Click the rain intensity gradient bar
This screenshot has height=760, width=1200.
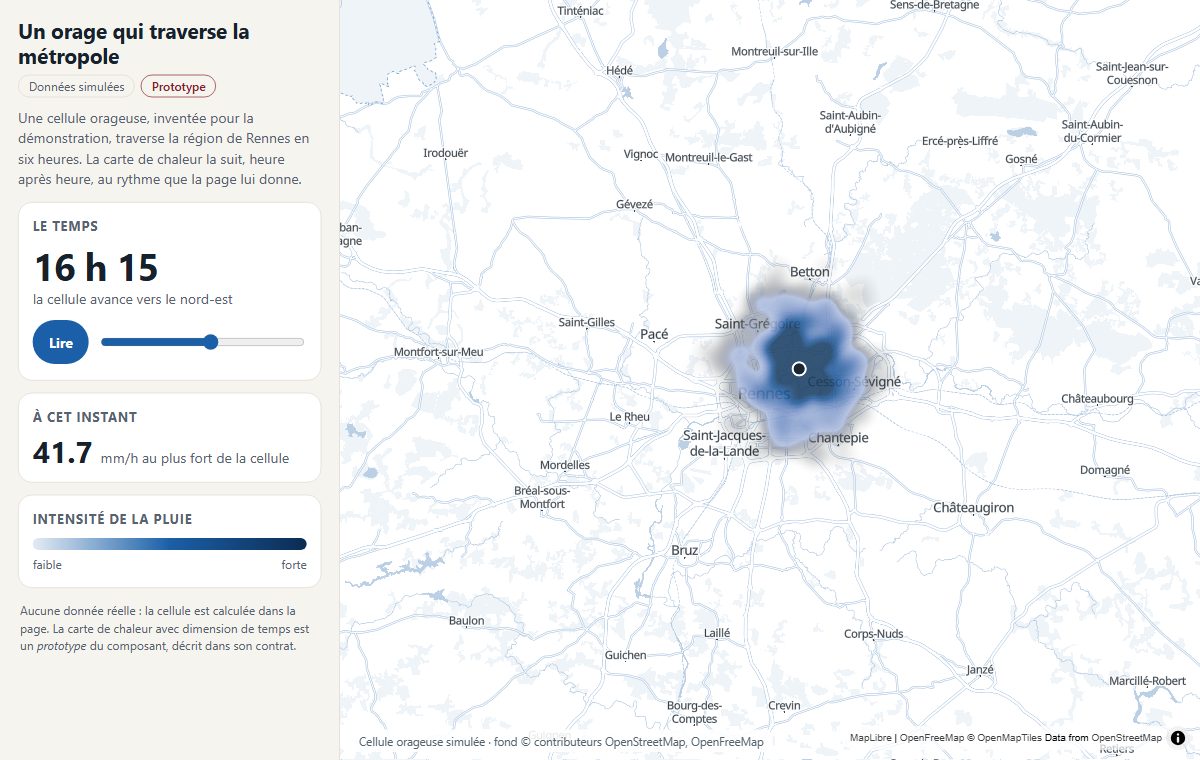coord(170,544)
